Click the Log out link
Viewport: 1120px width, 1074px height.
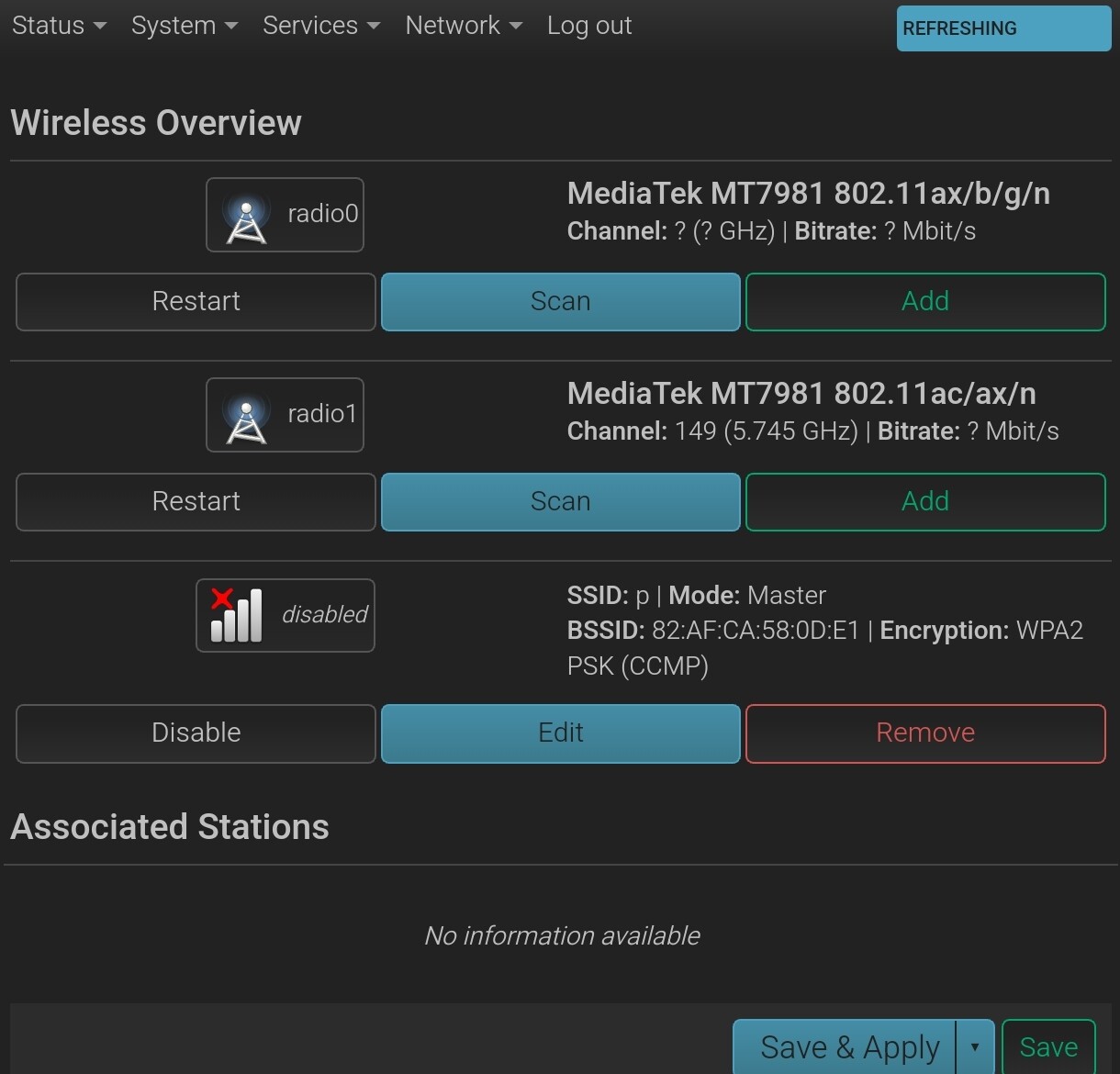[x=588, y=26]
